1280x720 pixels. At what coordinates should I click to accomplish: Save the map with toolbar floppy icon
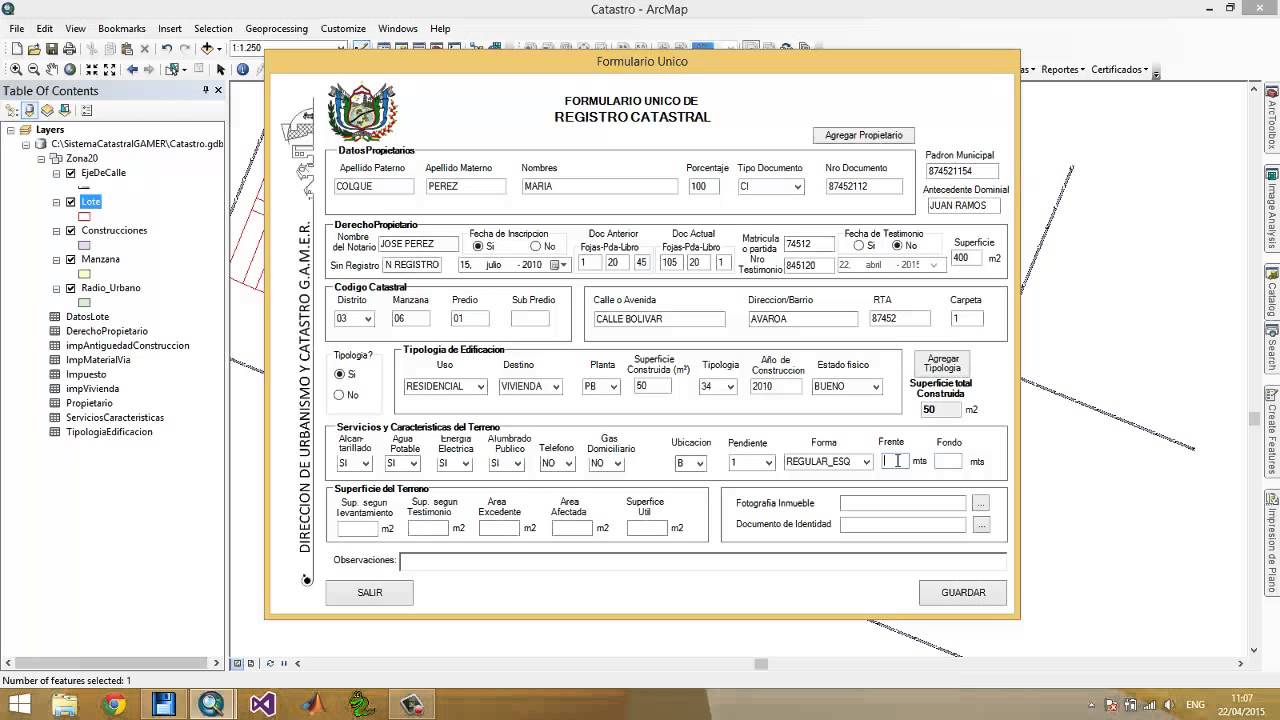[x=51, y=48]
